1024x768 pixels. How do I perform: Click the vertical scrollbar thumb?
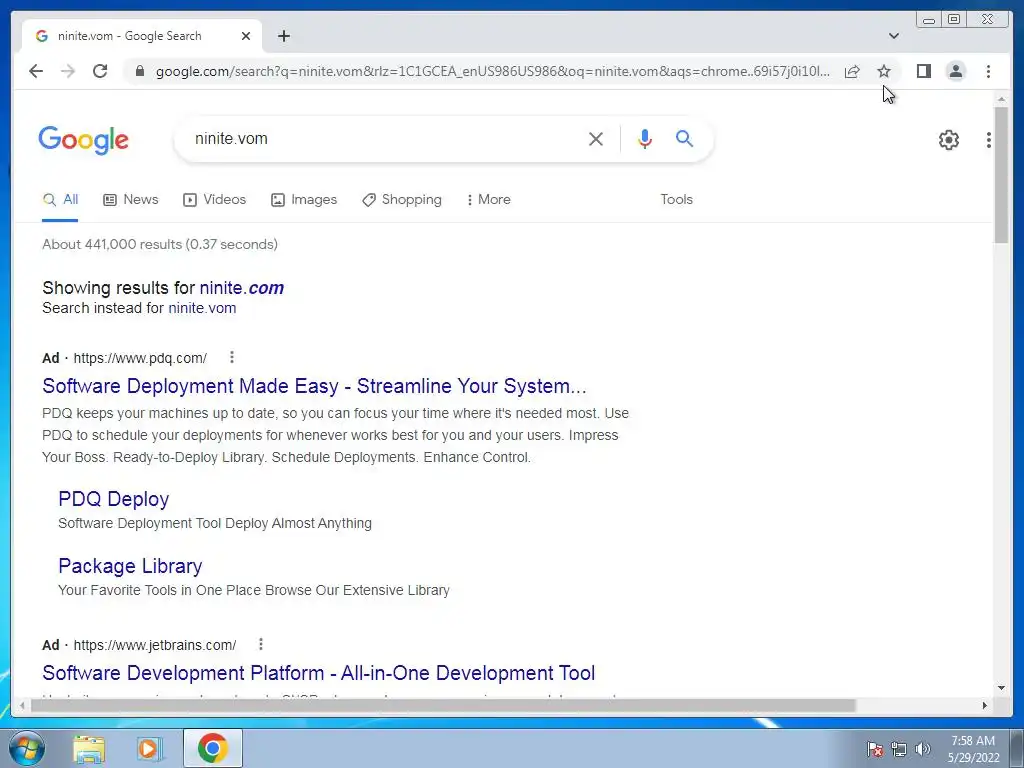click(1001, 175)
